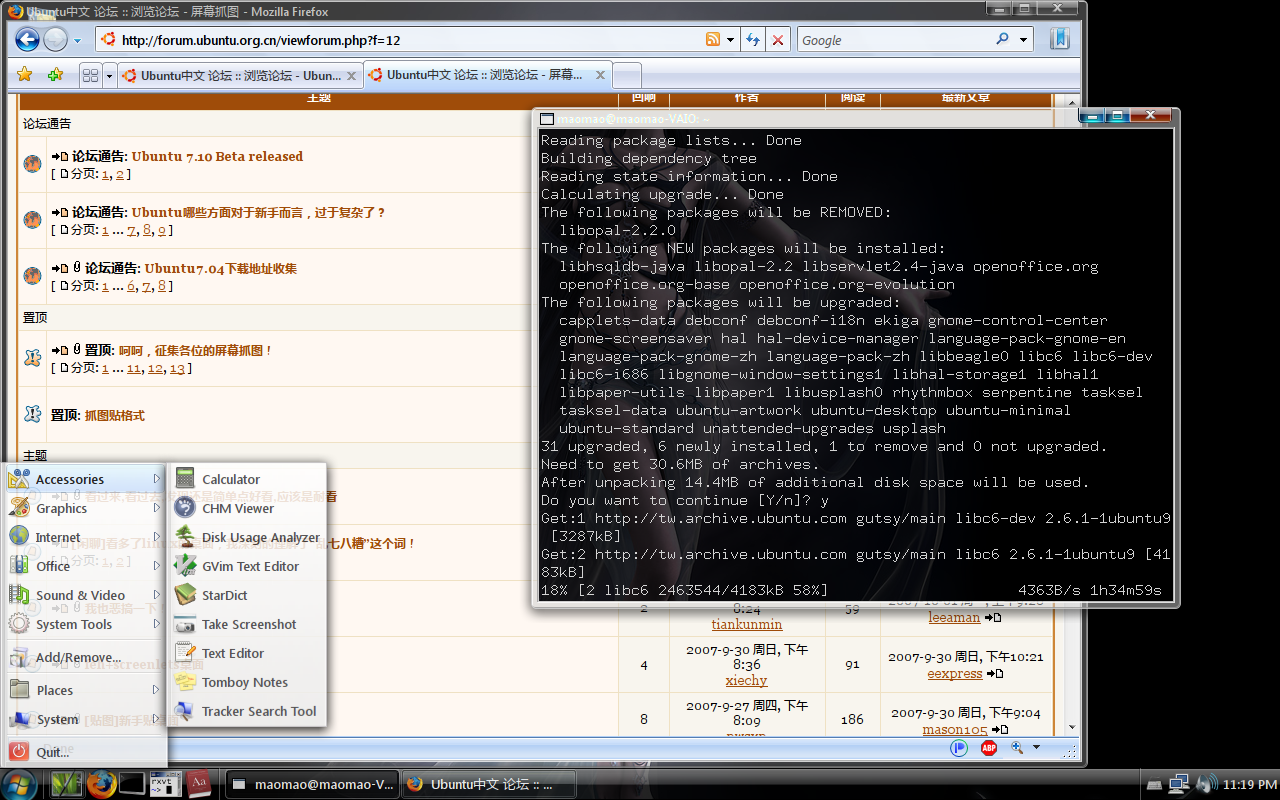Open the bookmarks sidebar icon

1060,39
